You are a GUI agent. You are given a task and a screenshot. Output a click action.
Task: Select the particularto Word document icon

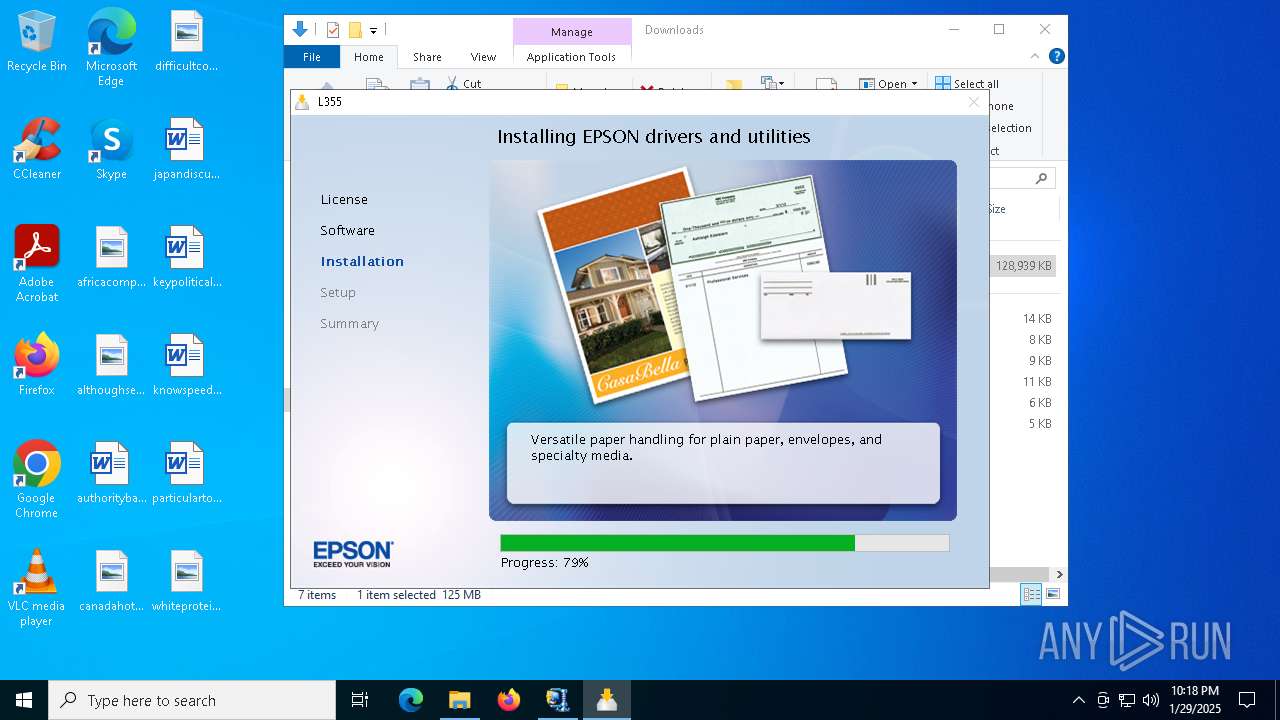click(186, 474)
